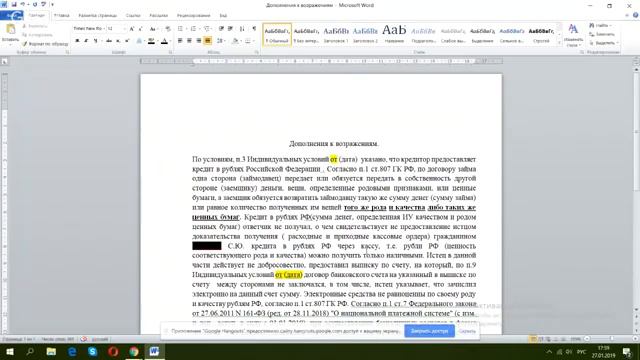Apply the font color (red A)
640x360 pixels.
164,41
